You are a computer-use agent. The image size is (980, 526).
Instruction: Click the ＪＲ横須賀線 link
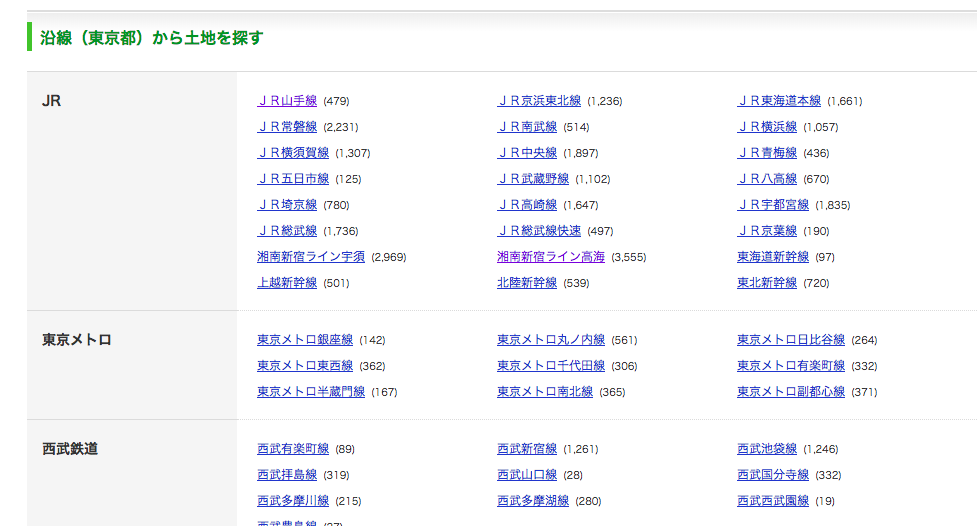click(x=293, y=153)
